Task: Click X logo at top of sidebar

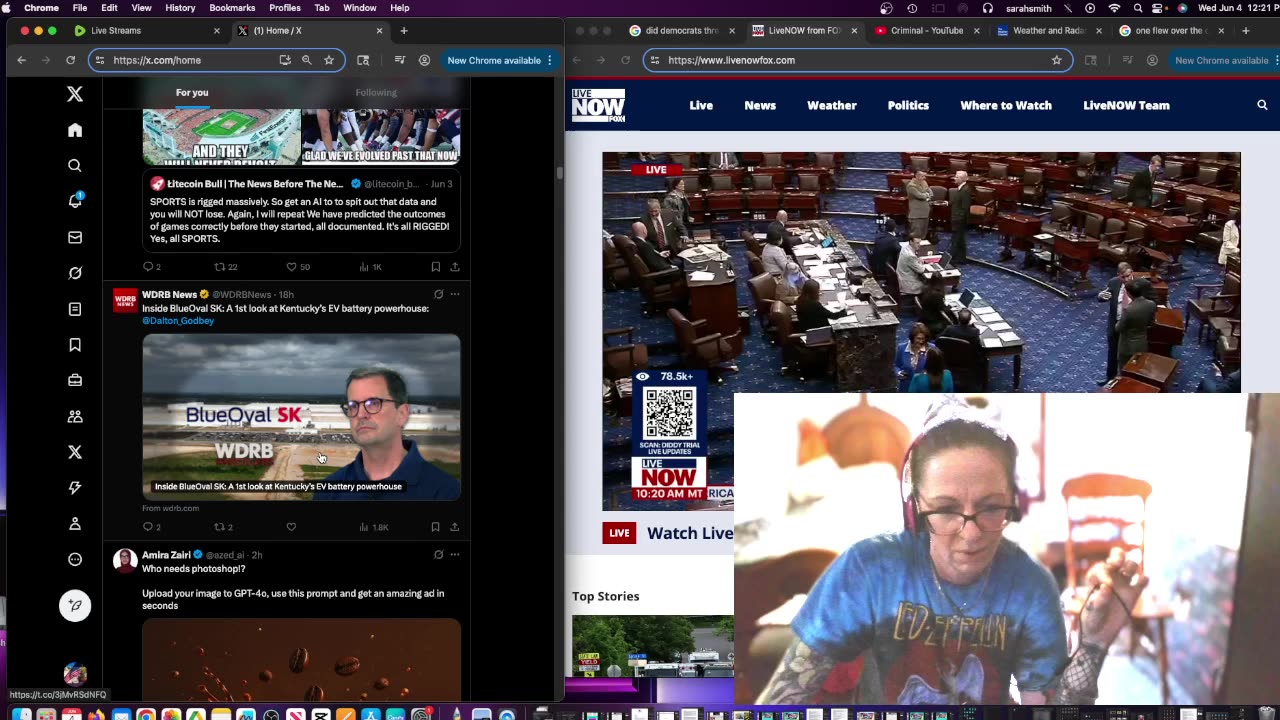Action: coord(75,94)
